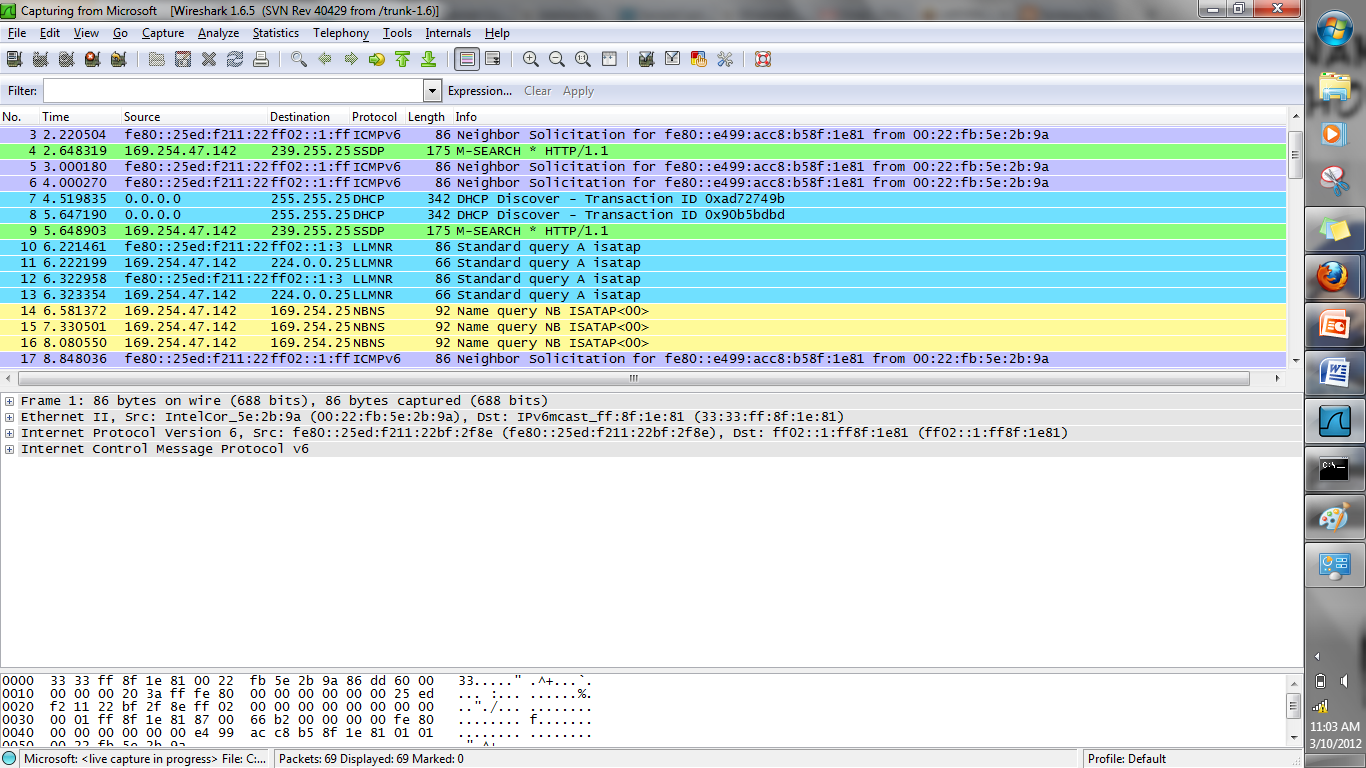Open the Telephony menu
This screenshot has height=768, width=1366.
coord(340,33)
